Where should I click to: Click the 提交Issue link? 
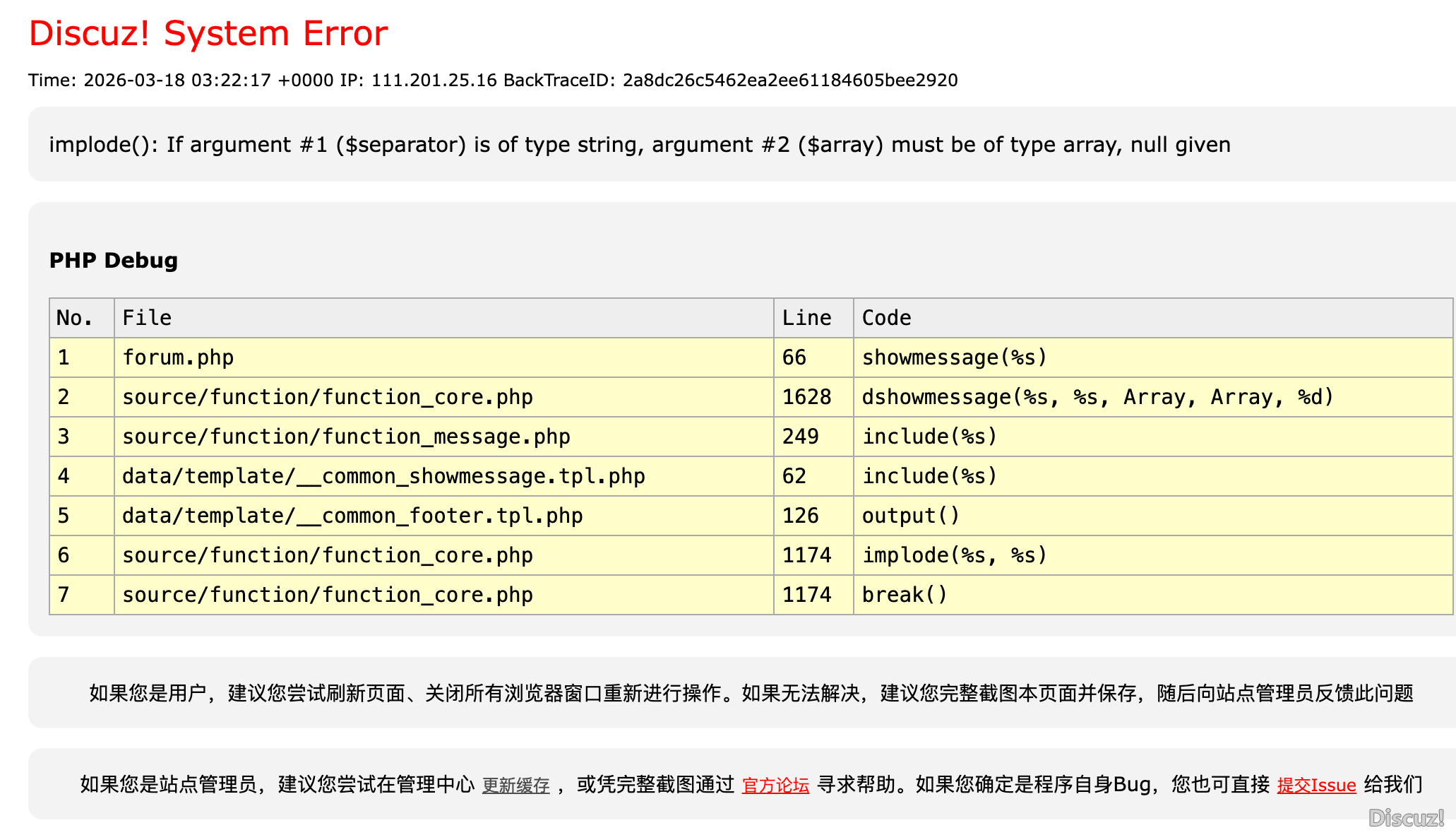tap(1316, 785)
